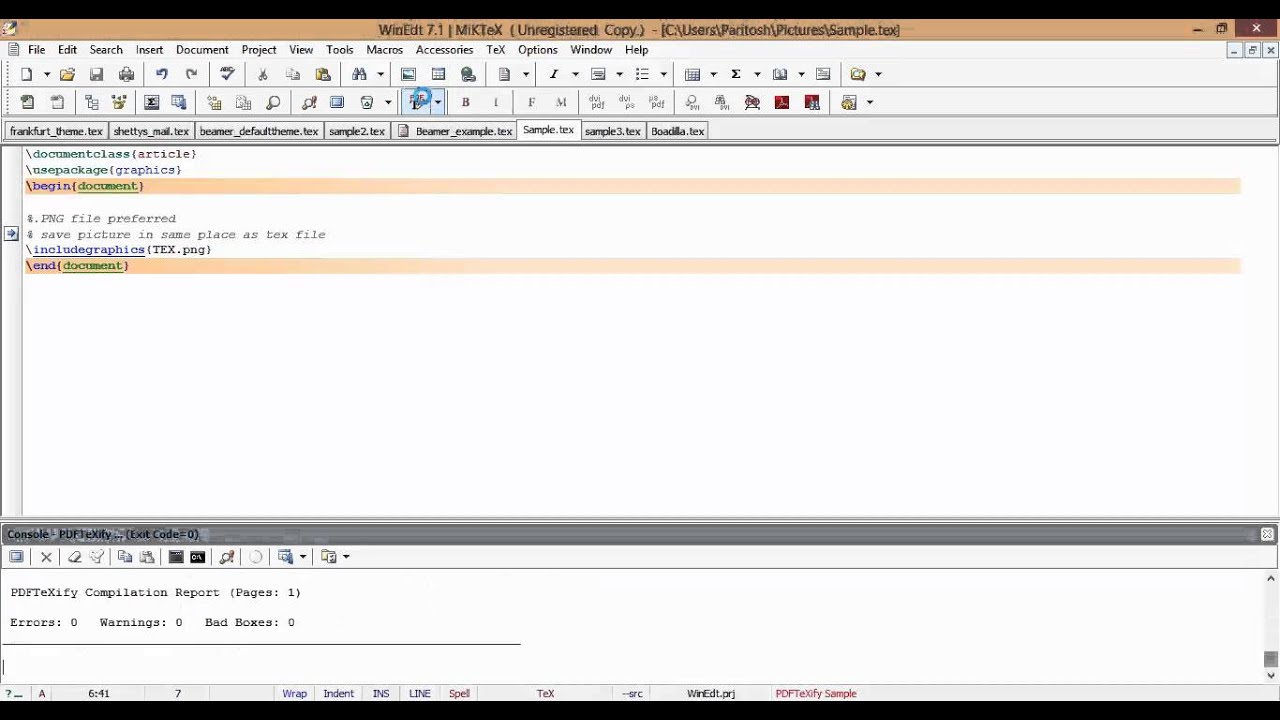This screenshot has height=720, width=1280.
Task: Run the ps to pdf converter icon
Action: click(x=656, y=102)
